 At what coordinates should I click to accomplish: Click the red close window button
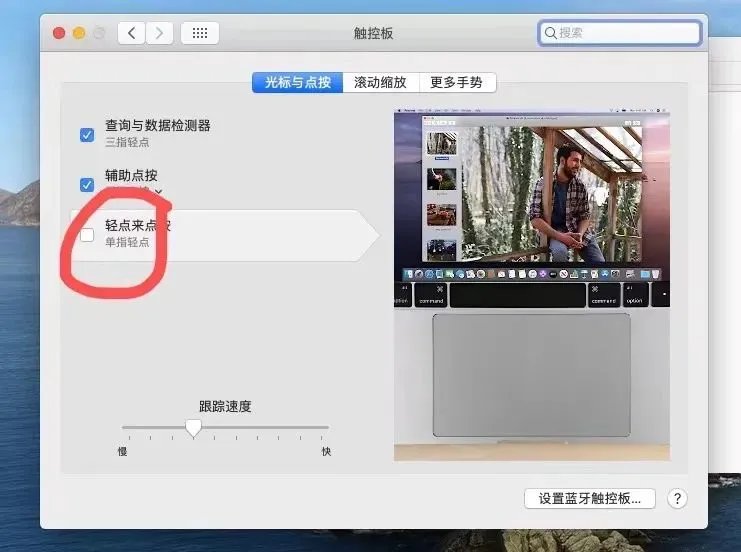click(x=59, y=33)
